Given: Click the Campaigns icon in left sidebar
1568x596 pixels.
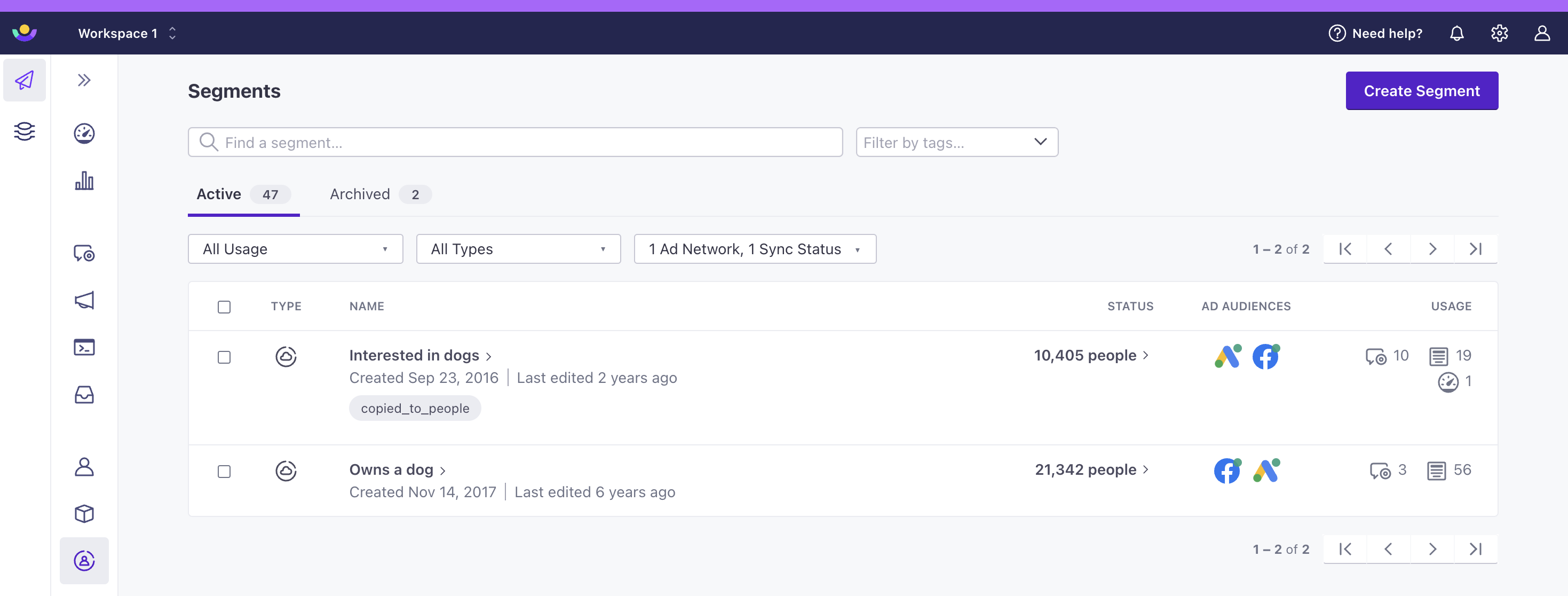Looking at the screenshot, I should [x=84, y=300].
